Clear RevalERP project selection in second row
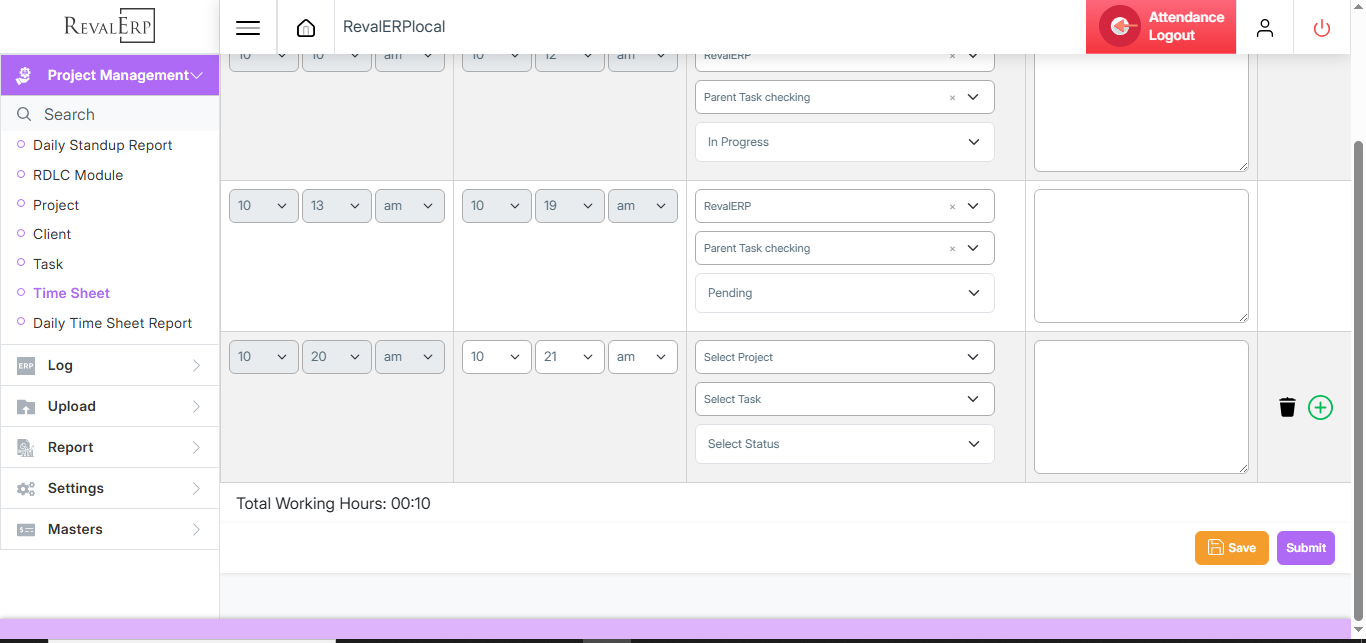Screen dimensions: 1366x643 [x=952, y=207]
